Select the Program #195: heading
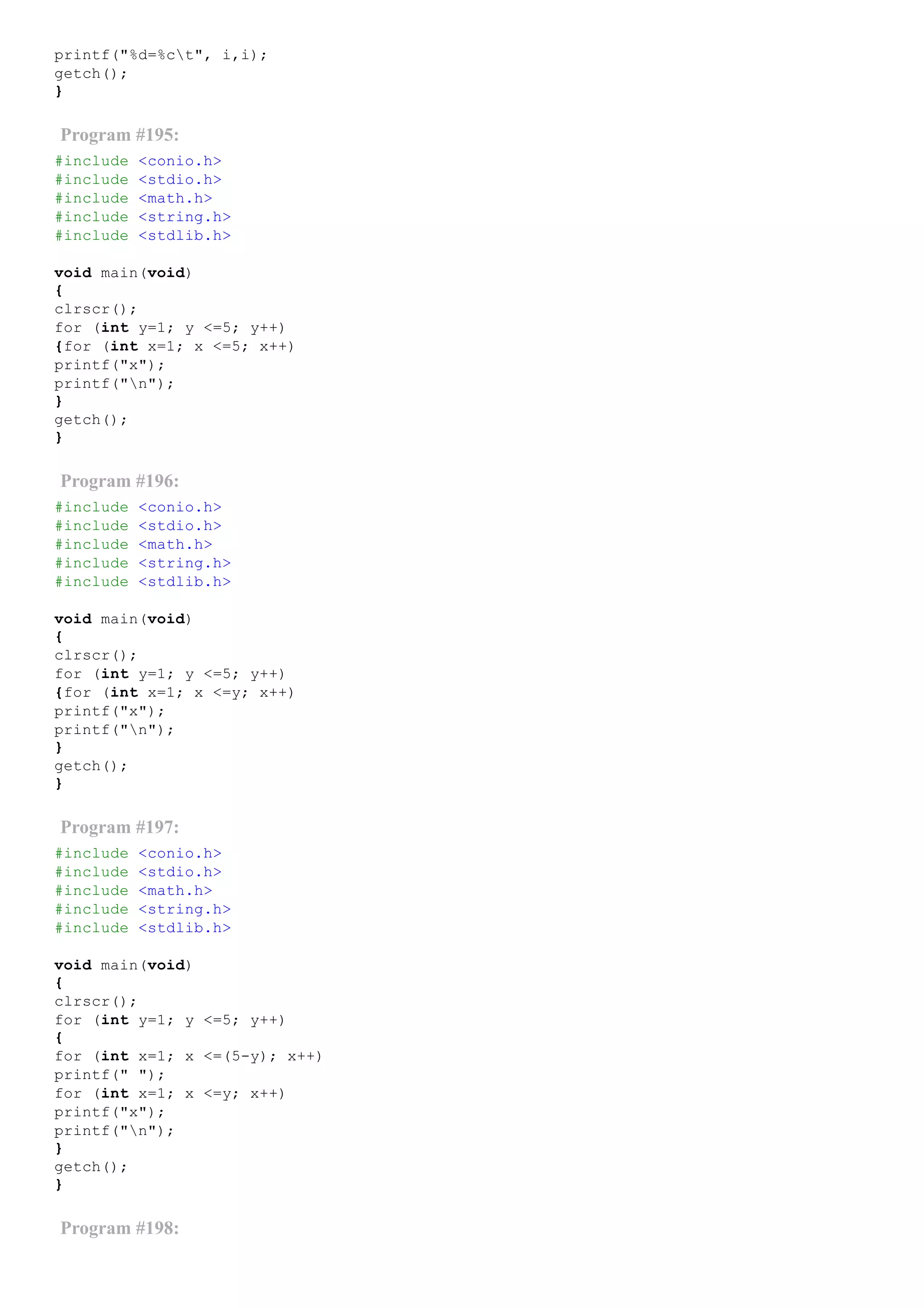Viewport: 924px width, 1308px height. coord(120,135)
